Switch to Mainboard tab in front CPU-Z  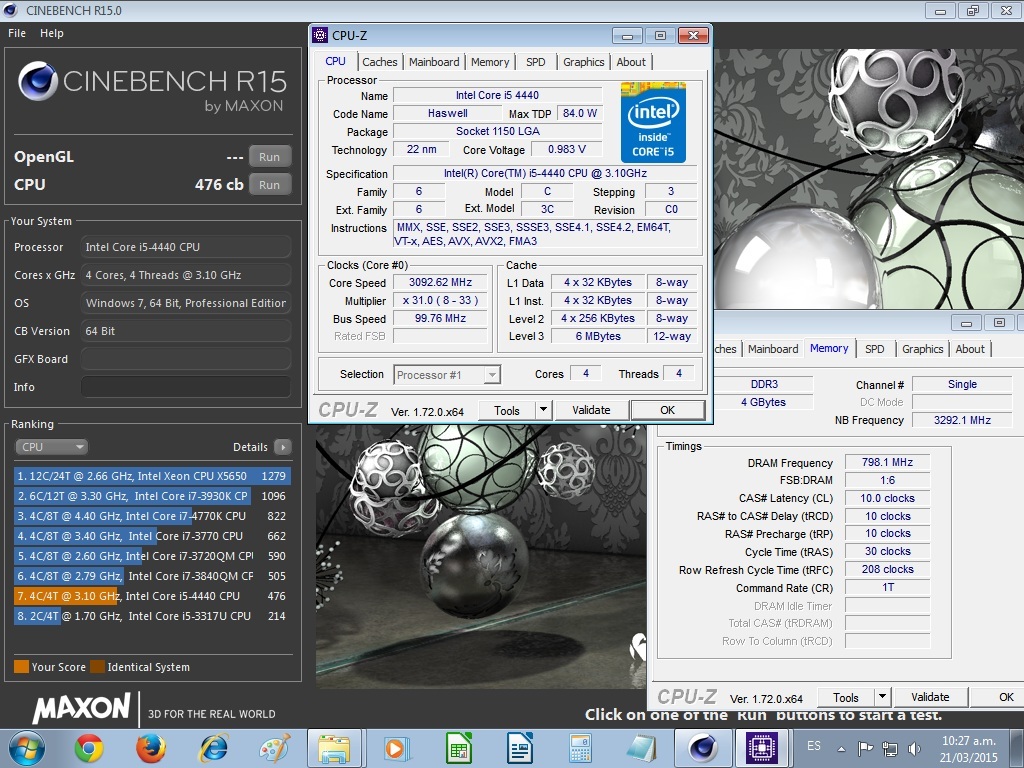434,62
